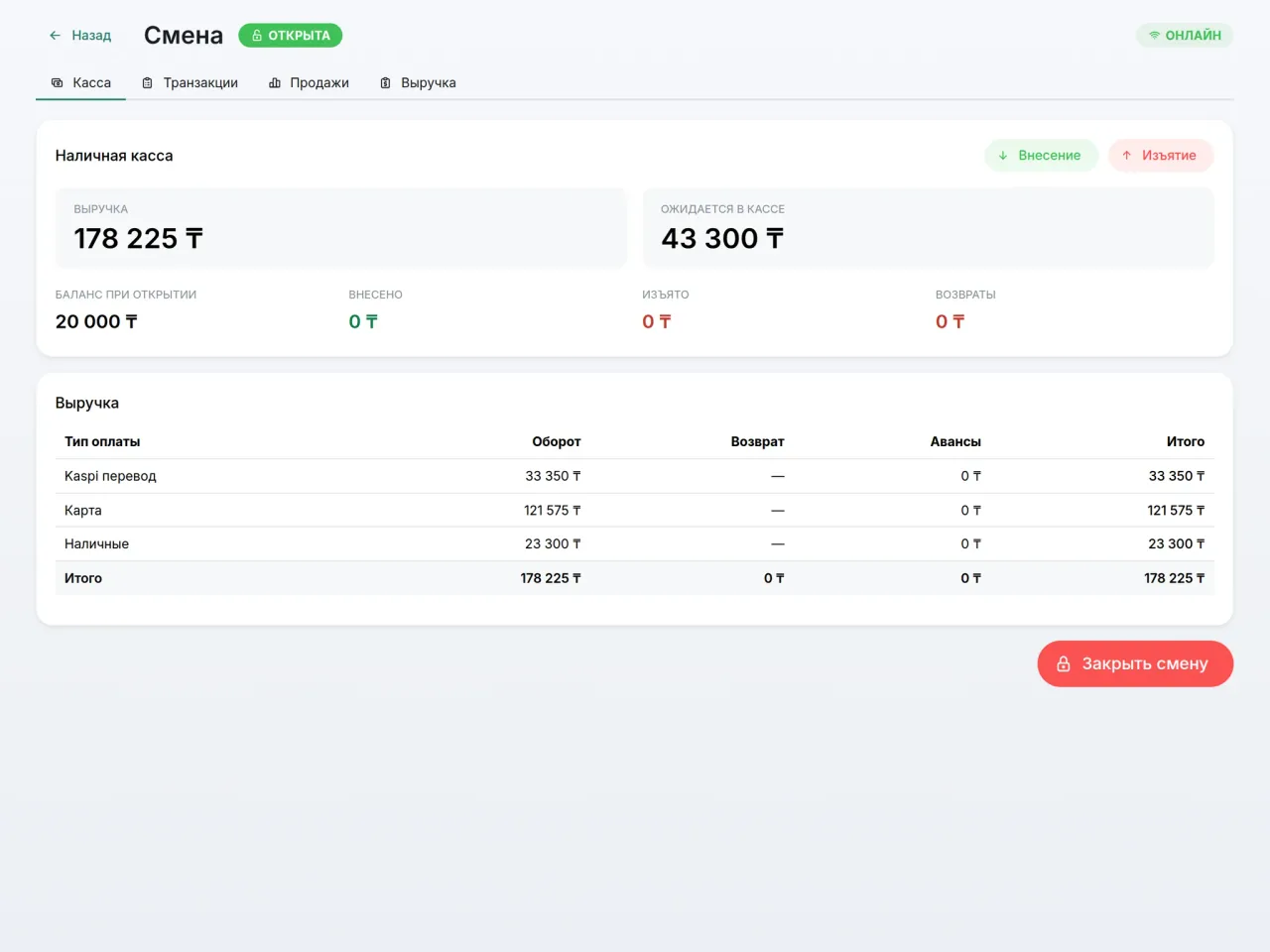This screenshot has width=1270, height=952.
Task: Click the large 178 225 ₸ revenue value
Action: tap(139, 239)
